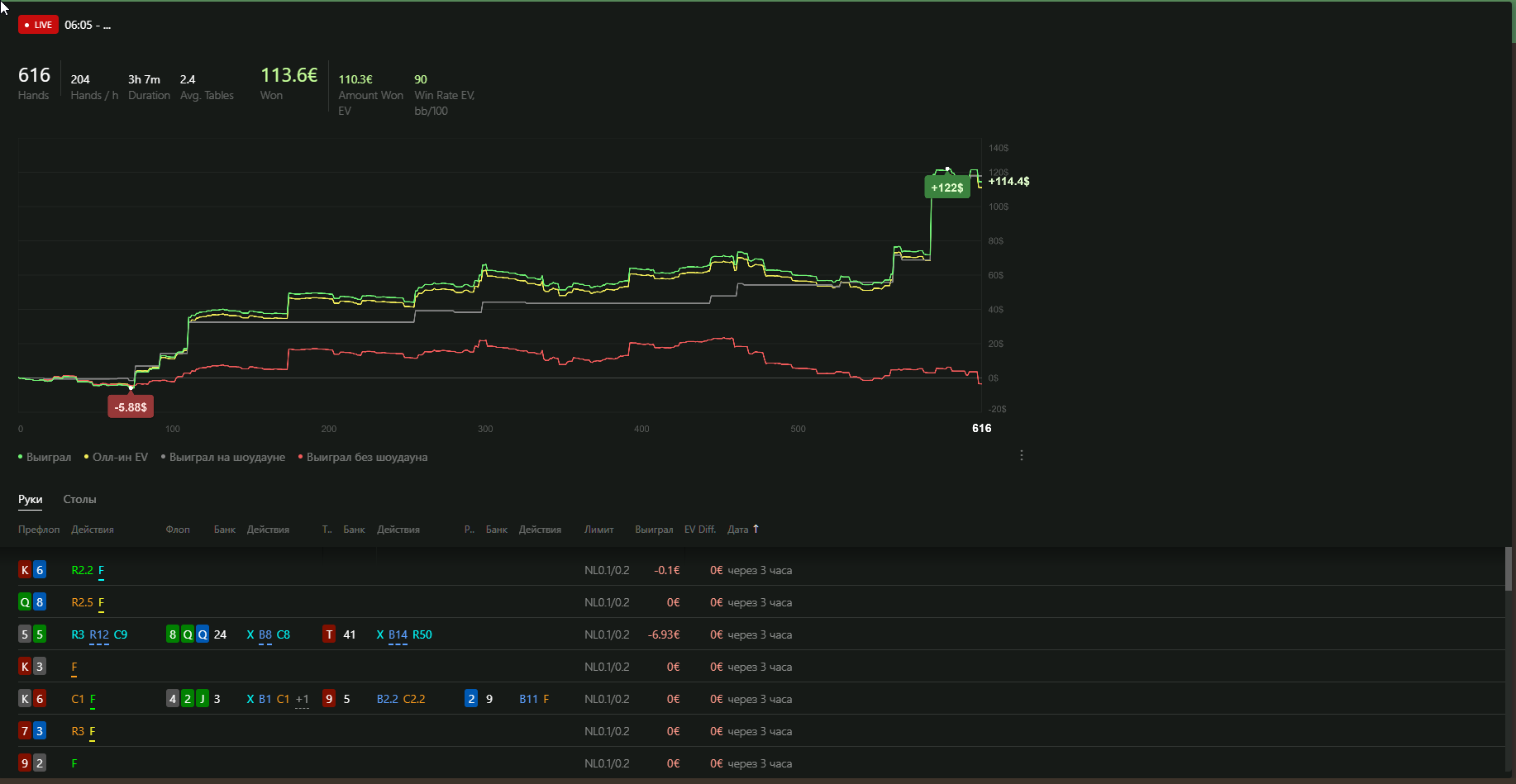Toggle the Выиграл без шоудауна legend series

[x=363, y=457]
